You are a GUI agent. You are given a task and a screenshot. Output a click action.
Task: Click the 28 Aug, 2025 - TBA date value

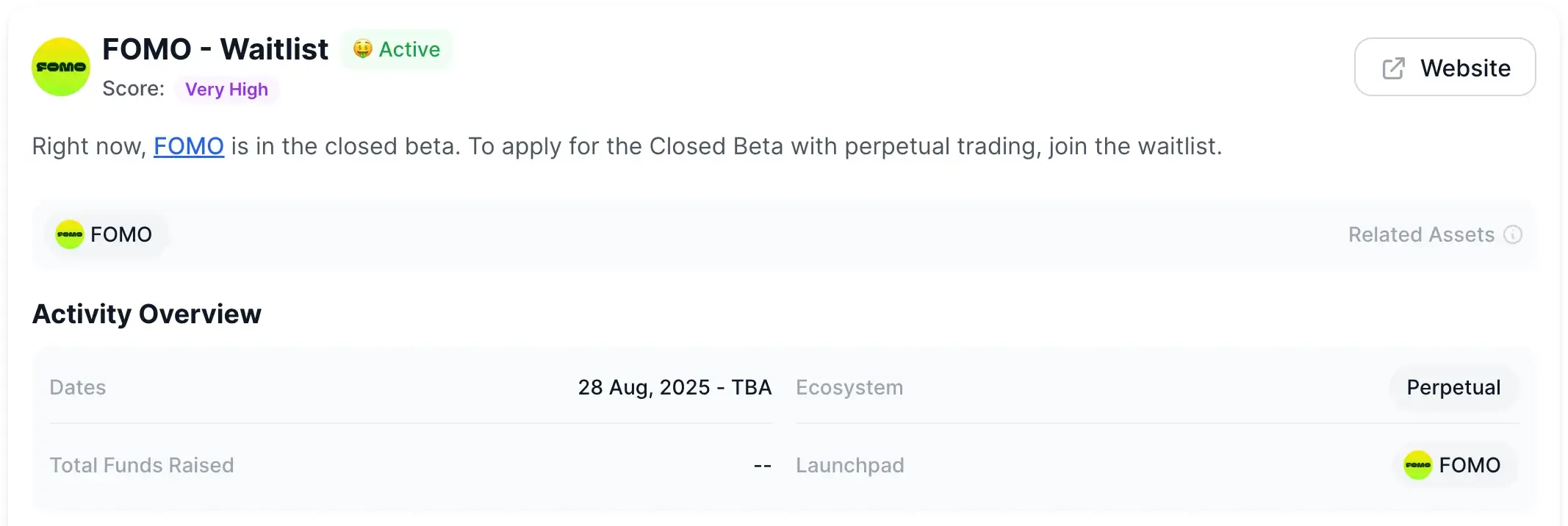[x=675, y=387]
